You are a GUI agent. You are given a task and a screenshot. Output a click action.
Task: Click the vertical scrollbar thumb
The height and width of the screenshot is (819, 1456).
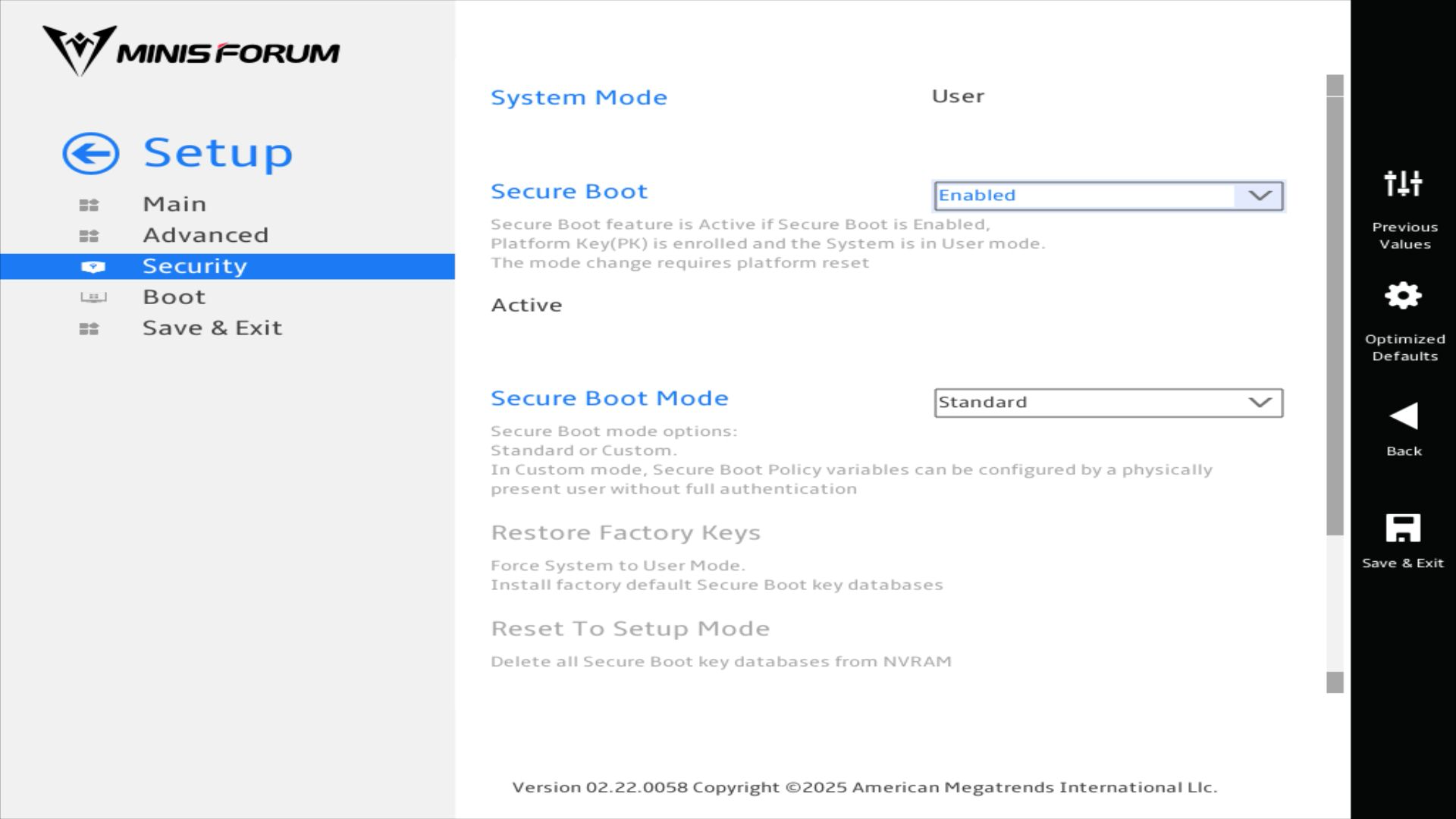tap(1335, 315)
